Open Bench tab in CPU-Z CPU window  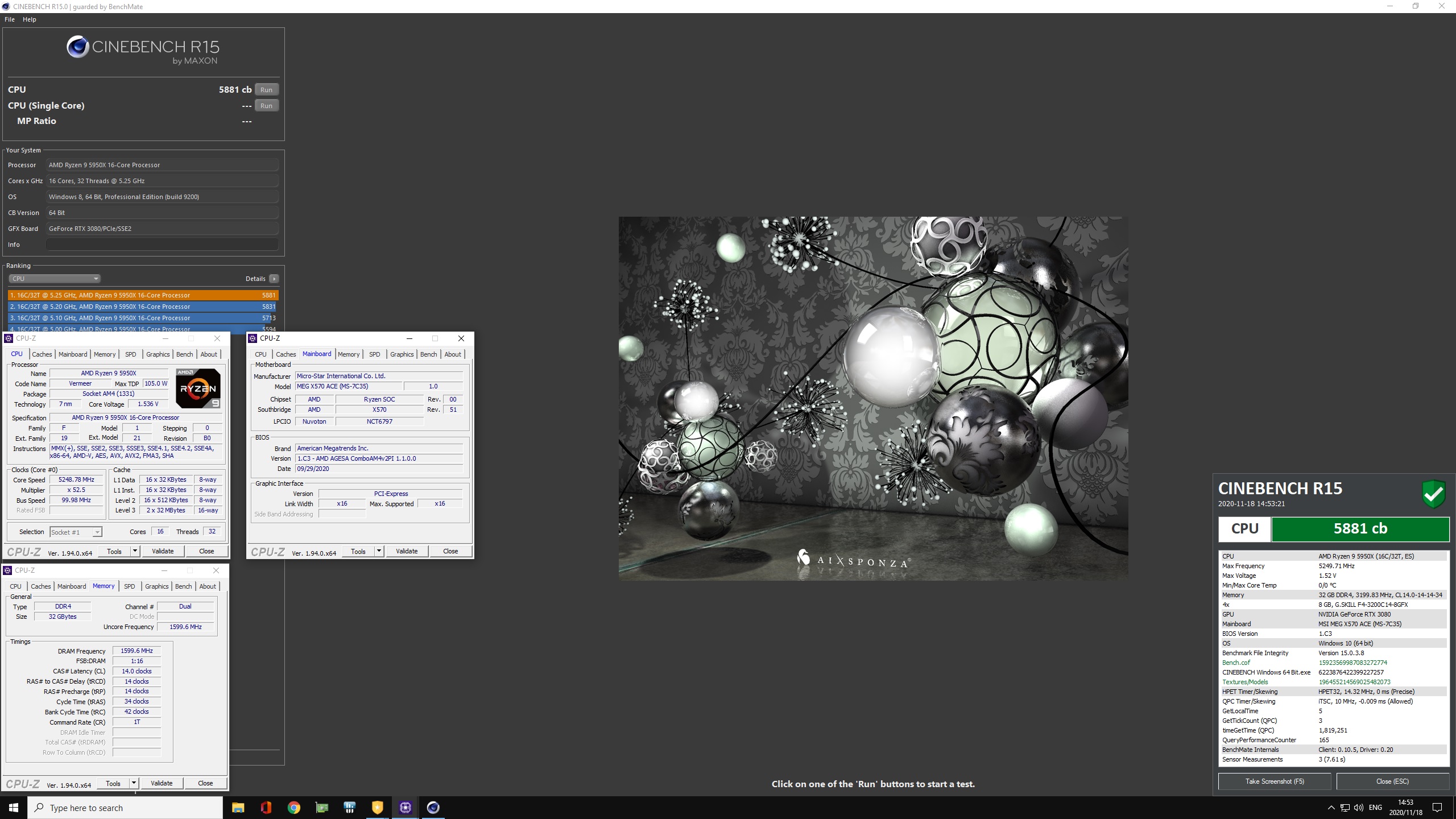coord(184,354)
